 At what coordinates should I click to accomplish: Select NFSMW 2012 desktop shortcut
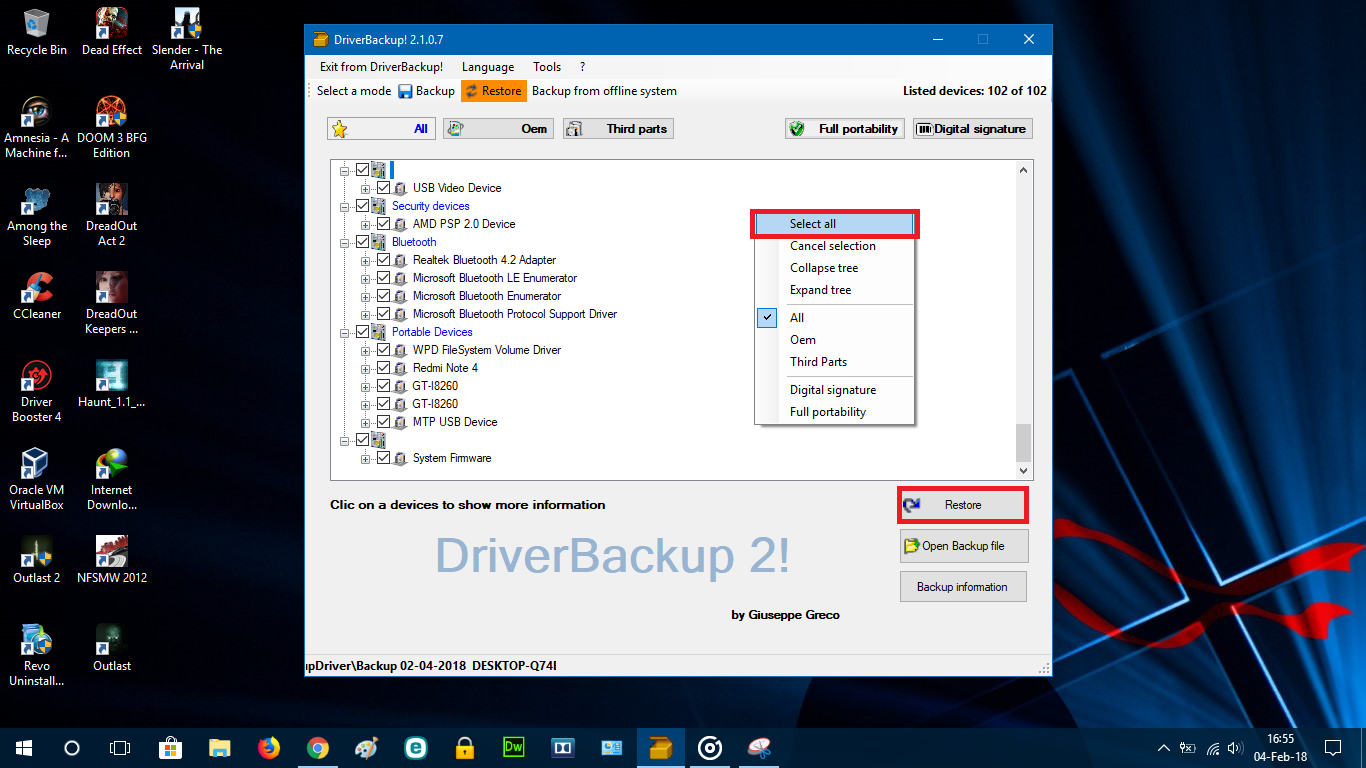click(x=112, y=560)
